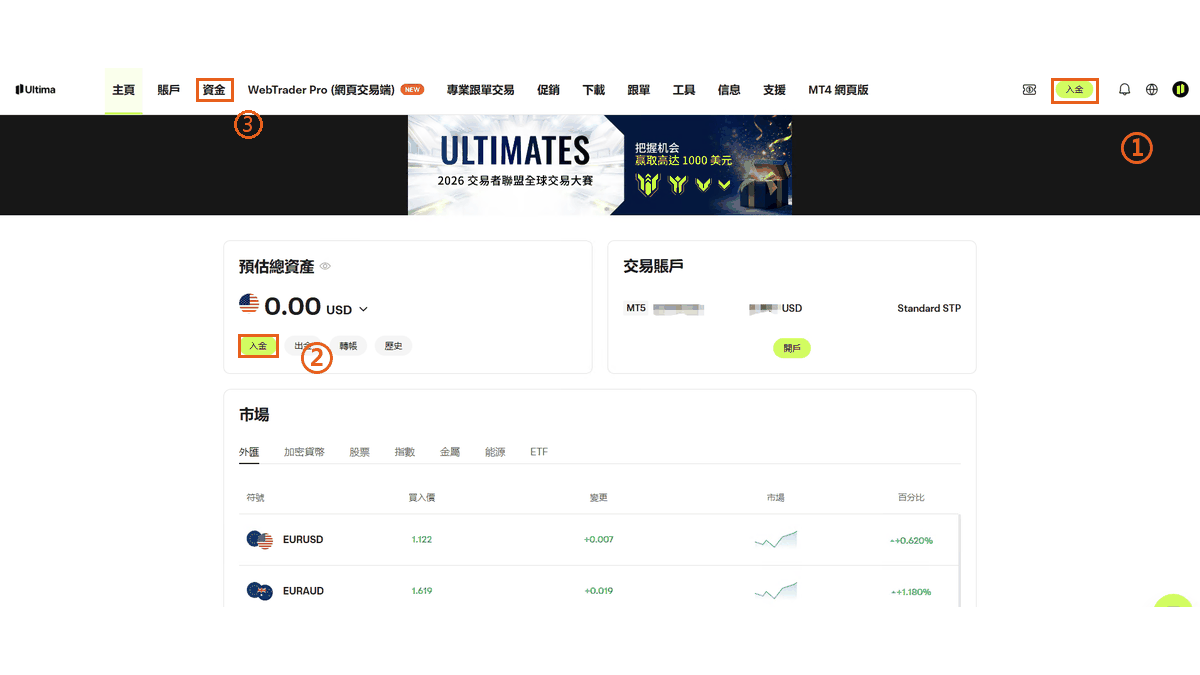Open the green chat bubble widget
This screenshot has width=1200, height=675.
point(1173,601)
